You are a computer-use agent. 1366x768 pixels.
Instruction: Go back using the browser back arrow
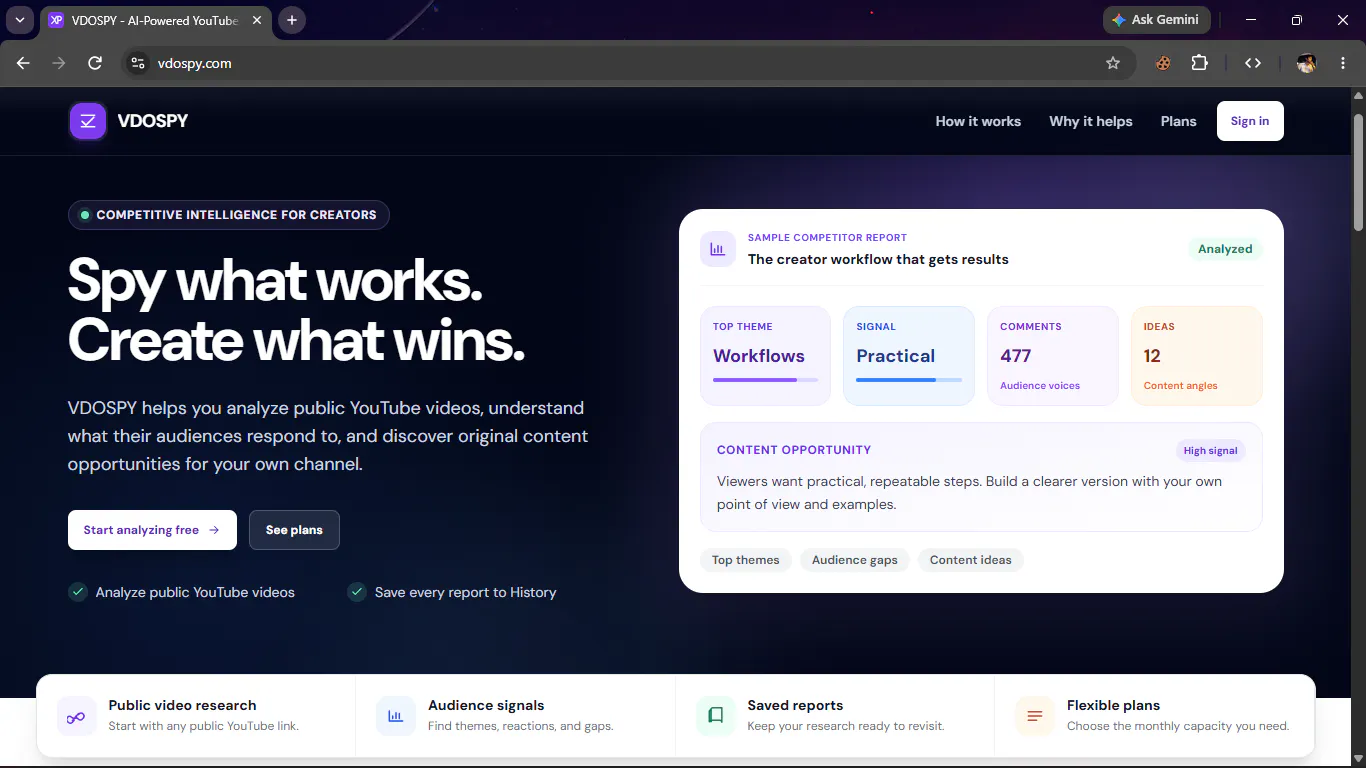coord(23,63)
